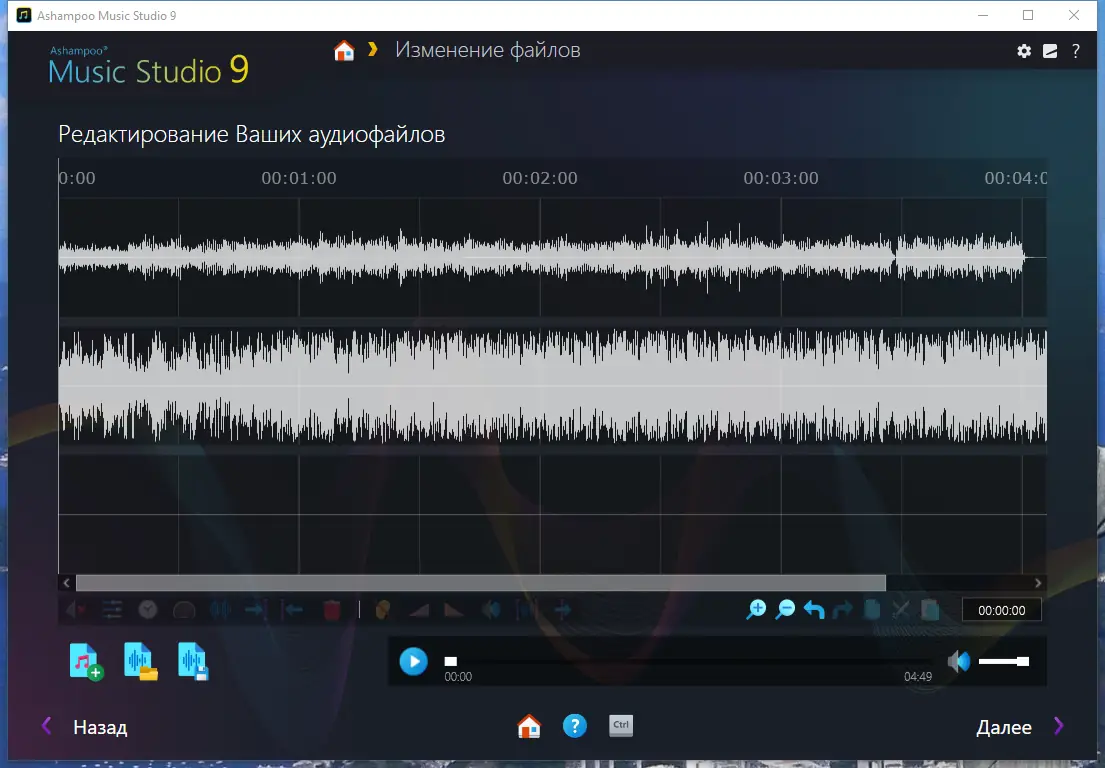Image resolution: width=1105 pixels, height=768 pixels.
Task: Click the dimmed cut scissors icon
Action: [x=901, y=609]
